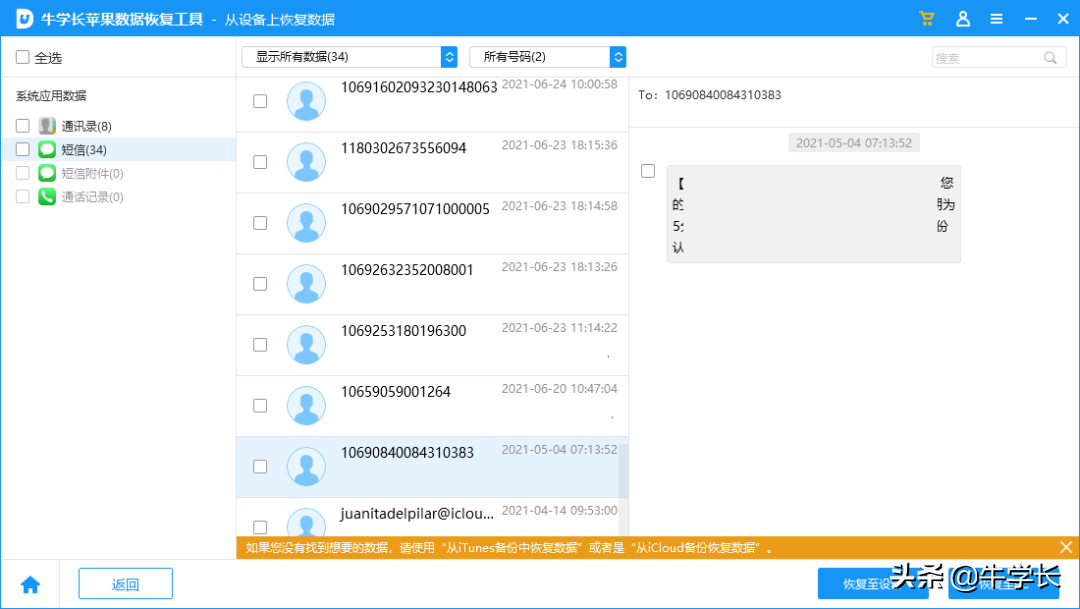
Task: Click the 恢复至设备 button
Action: (873, 583)
